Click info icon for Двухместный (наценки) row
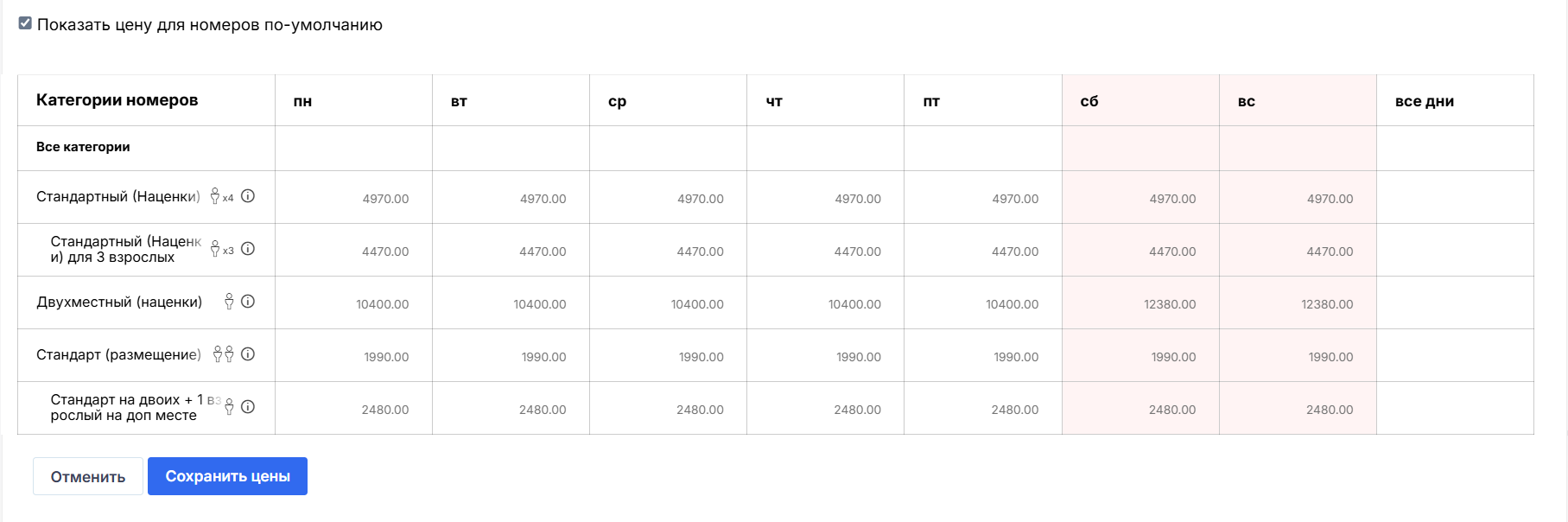The width and height of the screenshot is (1568, 522). click(x=248, y=302)
